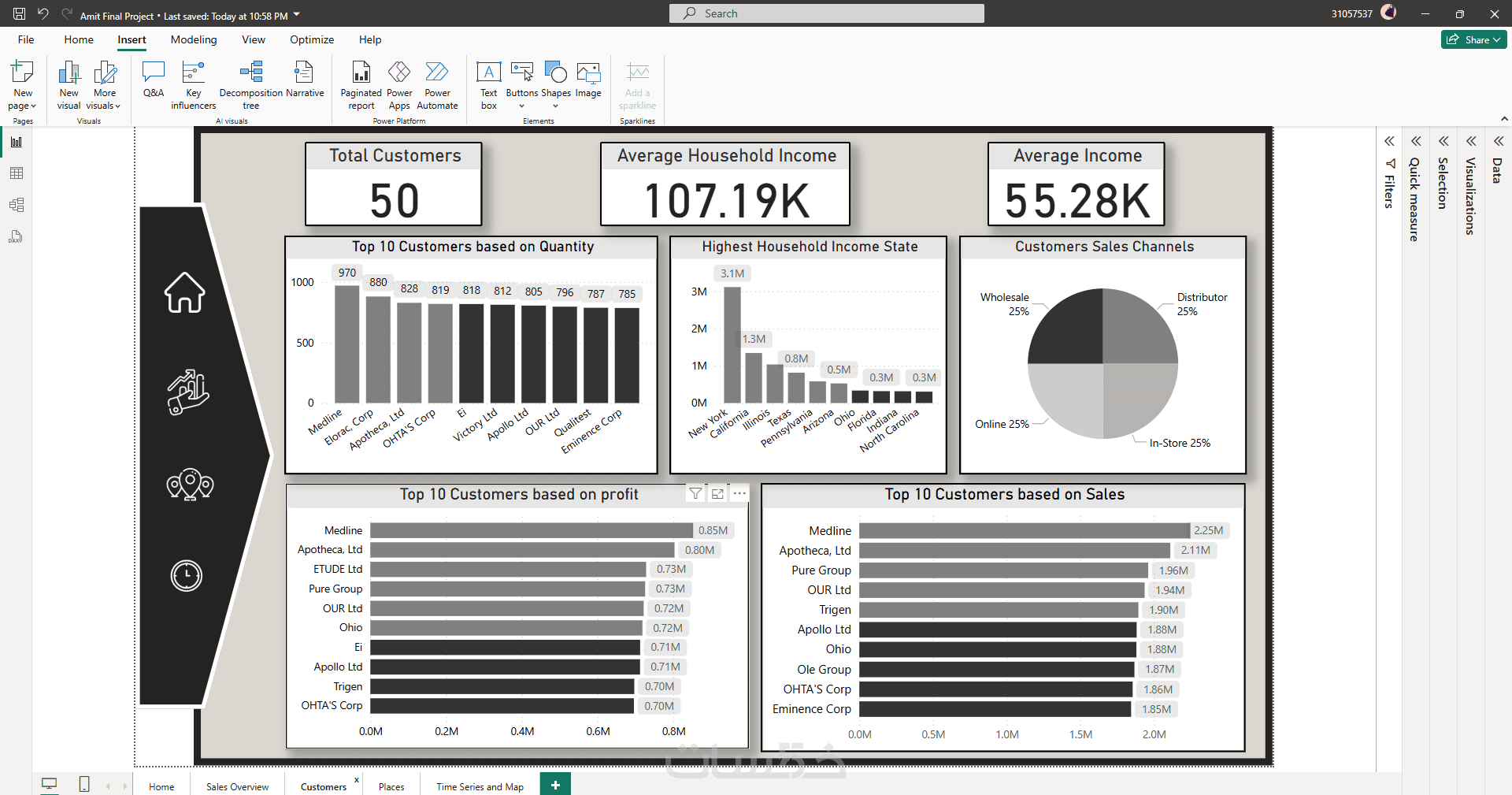The height and width of the screenshot is (795, 1512).
Task: Switch to the Sales Overview page tab
Action: pyautogui.click(x=237, y=786)
